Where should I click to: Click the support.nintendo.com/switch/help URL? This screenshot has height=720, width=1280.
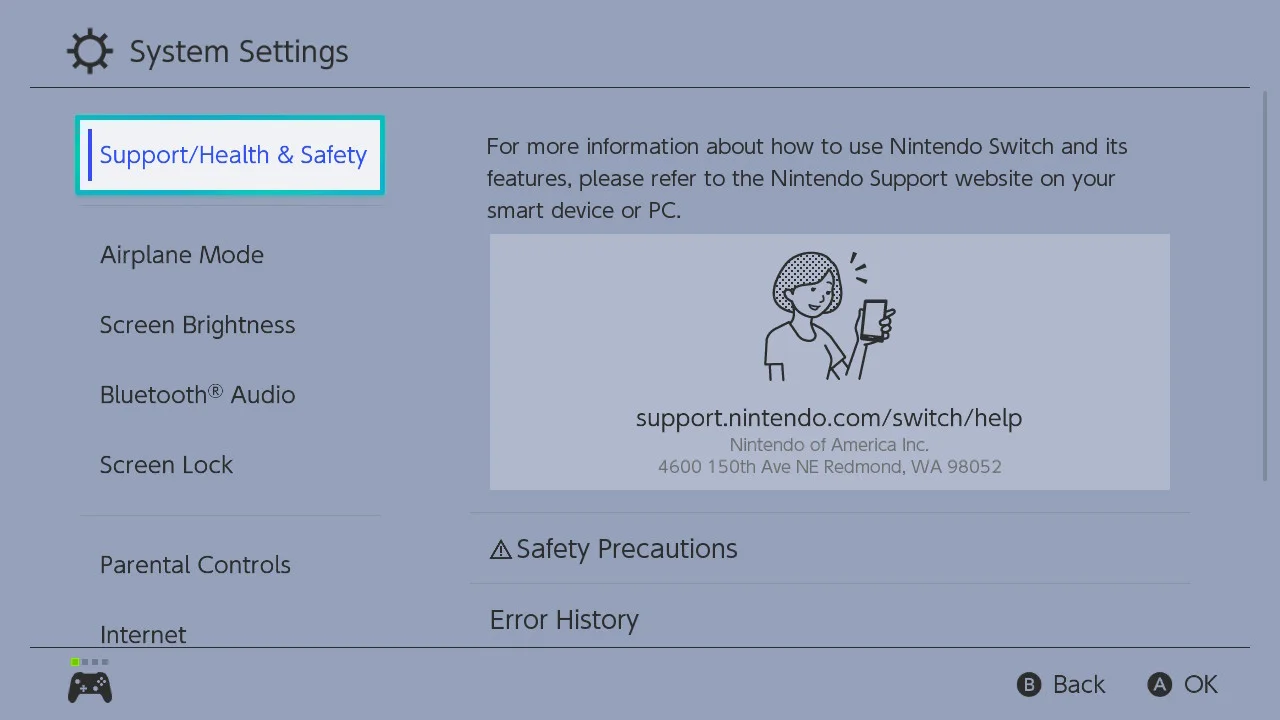click(x=829, y=418)
